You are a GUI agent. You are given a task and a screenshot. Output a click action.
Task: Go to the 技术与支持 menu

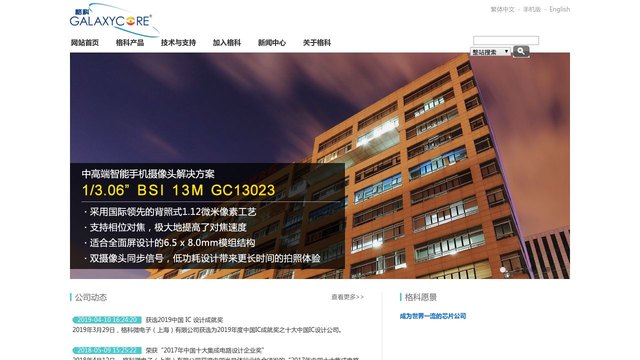point(178,42)
